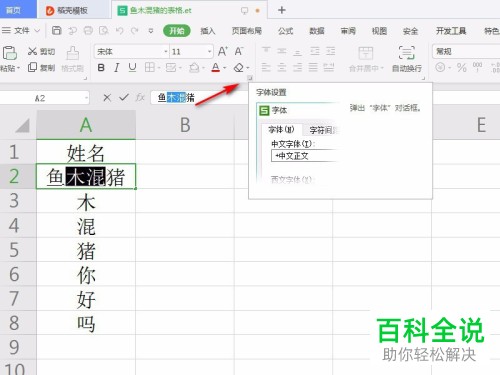Image resolution: width=500 pixels, height=375 pixels.
Task: Click the Middle Align icon
Action: point(282,51)
